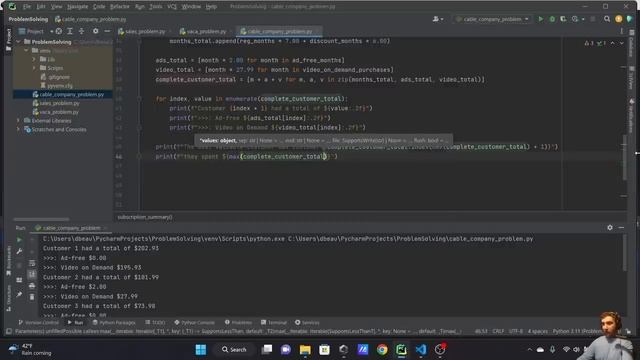The height and width of the screenshot is (360, 640).
Task: Clear the Run console with the trash icon
Action: (x=32, y=297)
